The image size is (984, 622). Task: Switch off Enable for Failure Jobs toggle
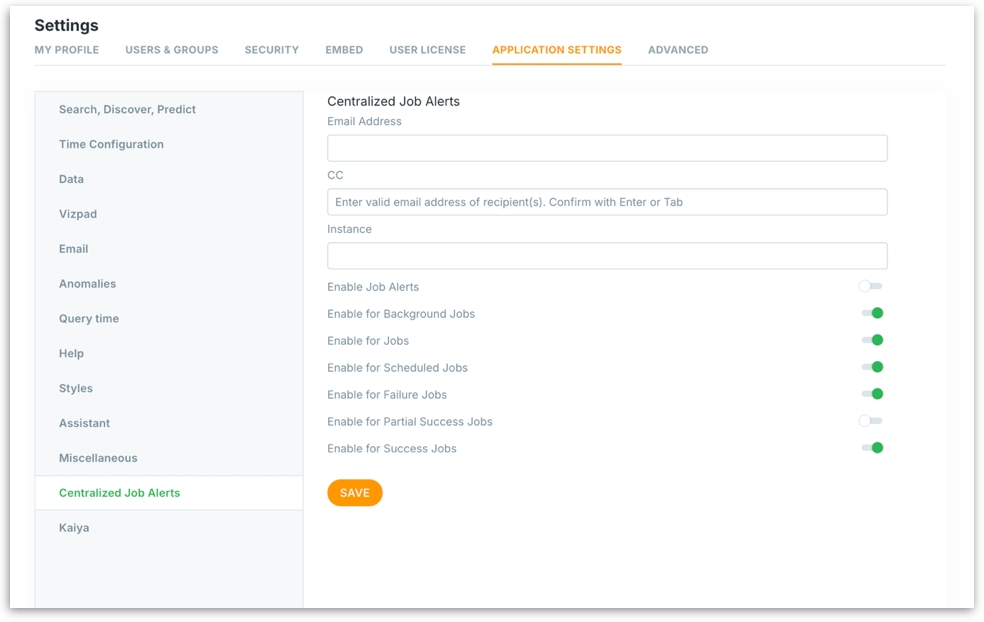[872, 395]
